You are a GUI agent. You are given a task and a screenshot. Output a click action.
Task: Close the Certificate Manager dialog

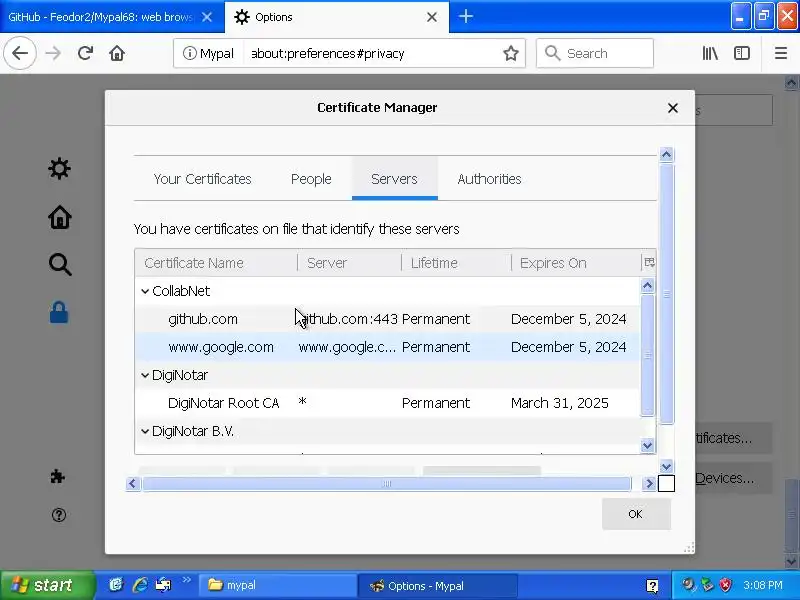pos(672,108)
